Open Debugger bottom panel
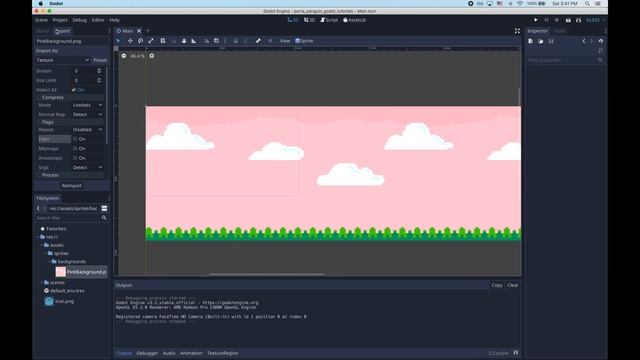Screen dimensions: 640x360 [147, 353]
